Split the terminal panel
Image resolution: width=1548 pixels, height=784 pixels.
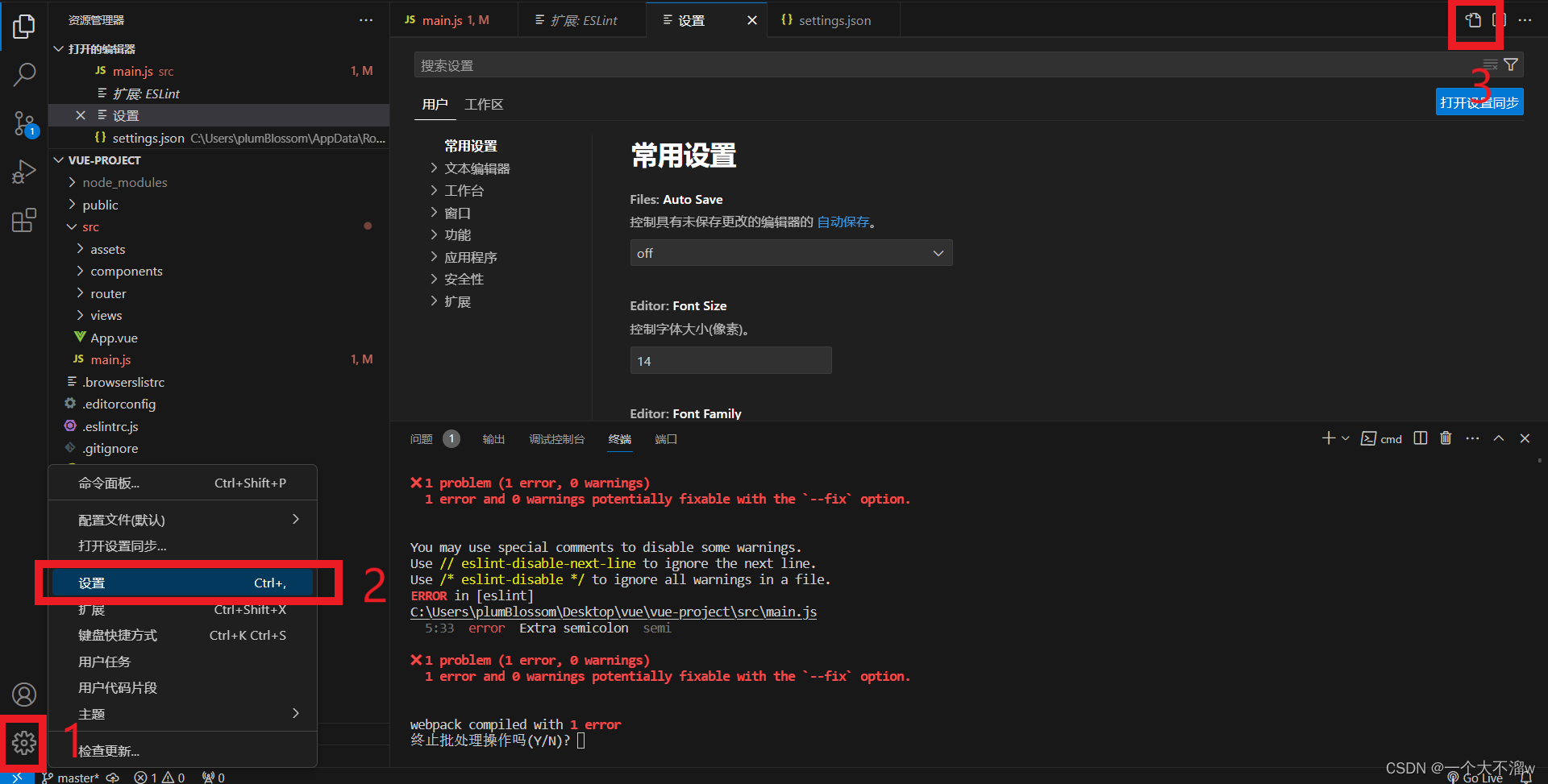point(1421,438)
